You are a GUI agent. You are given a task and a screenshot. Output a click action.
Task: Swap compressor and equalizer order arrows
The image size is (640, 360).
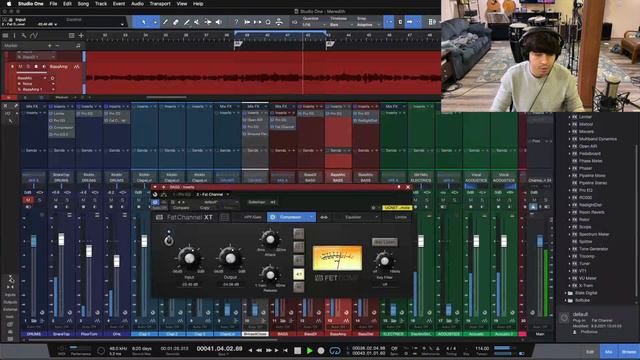point(324,217)
